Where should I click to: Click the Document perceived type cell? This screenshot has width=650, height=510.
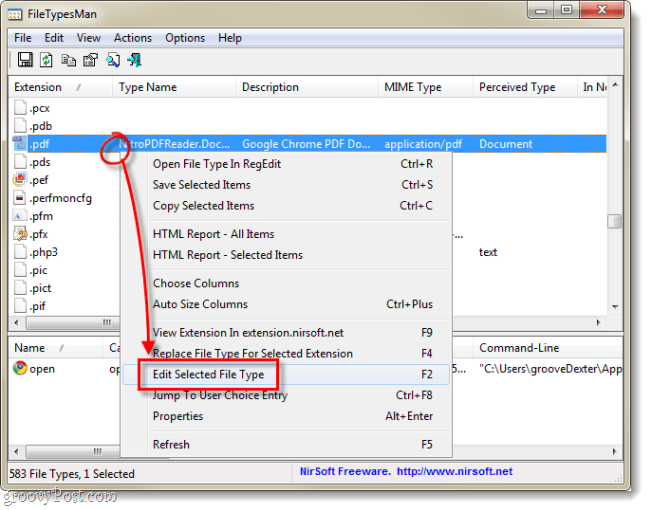pyautogui.click(x=506, y=144)
